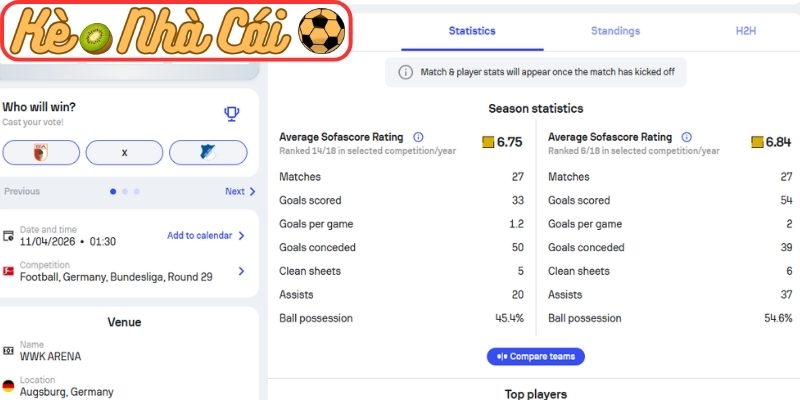The image size is (800, 400).
Task: Click the info icon in match stats notice
Action: 406,72
